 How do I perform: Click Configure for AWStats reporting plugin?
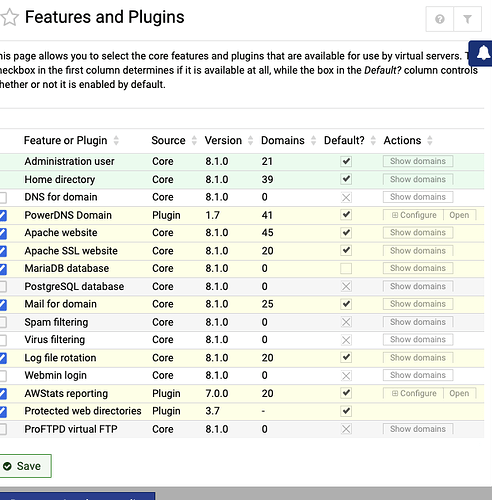point(414,393)
